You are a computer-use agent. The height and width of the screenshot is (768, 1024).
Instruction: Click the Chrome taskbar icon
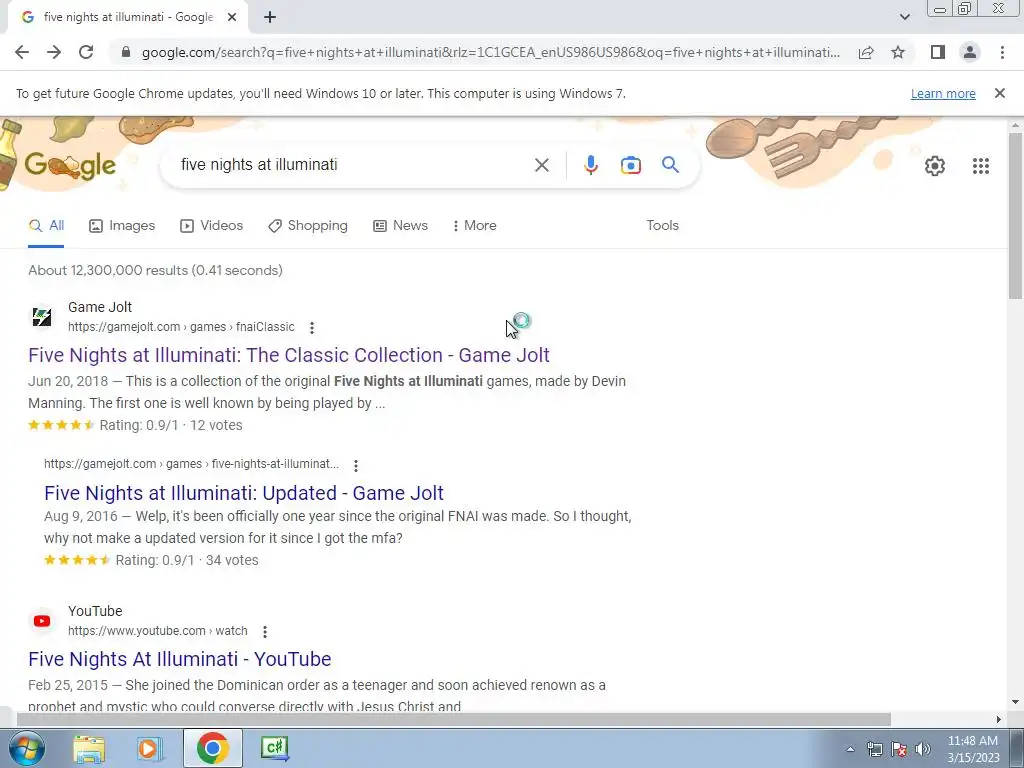pos(212,748)
